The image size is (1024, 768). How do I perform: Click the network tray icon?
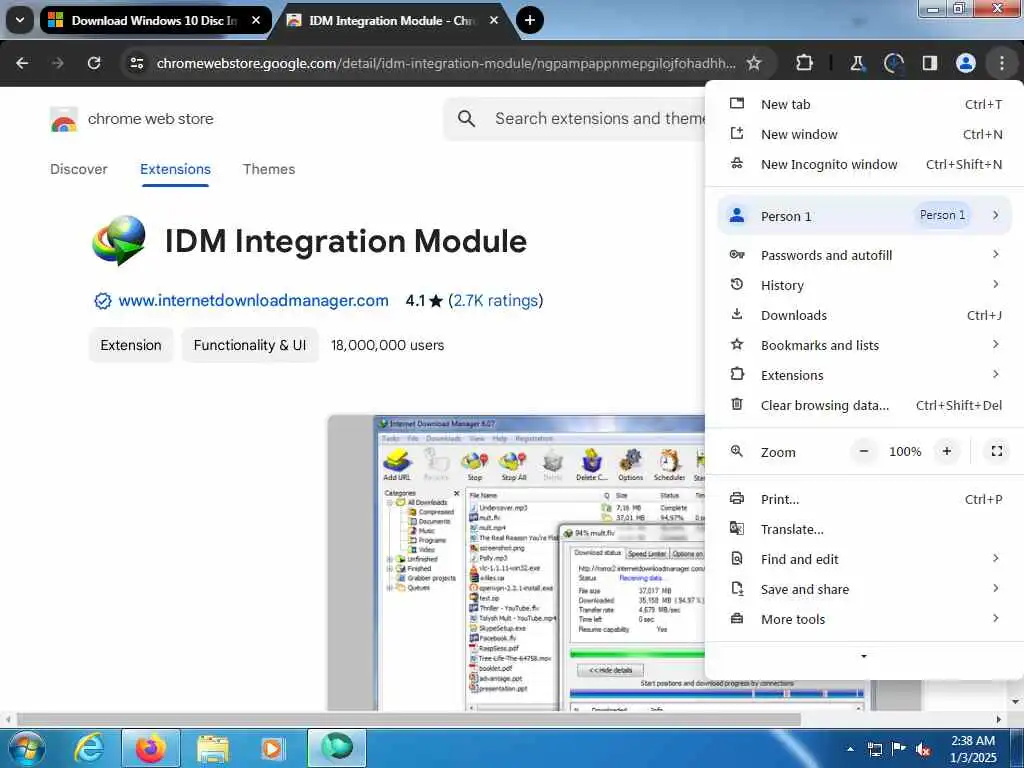[x=874, y=749]
